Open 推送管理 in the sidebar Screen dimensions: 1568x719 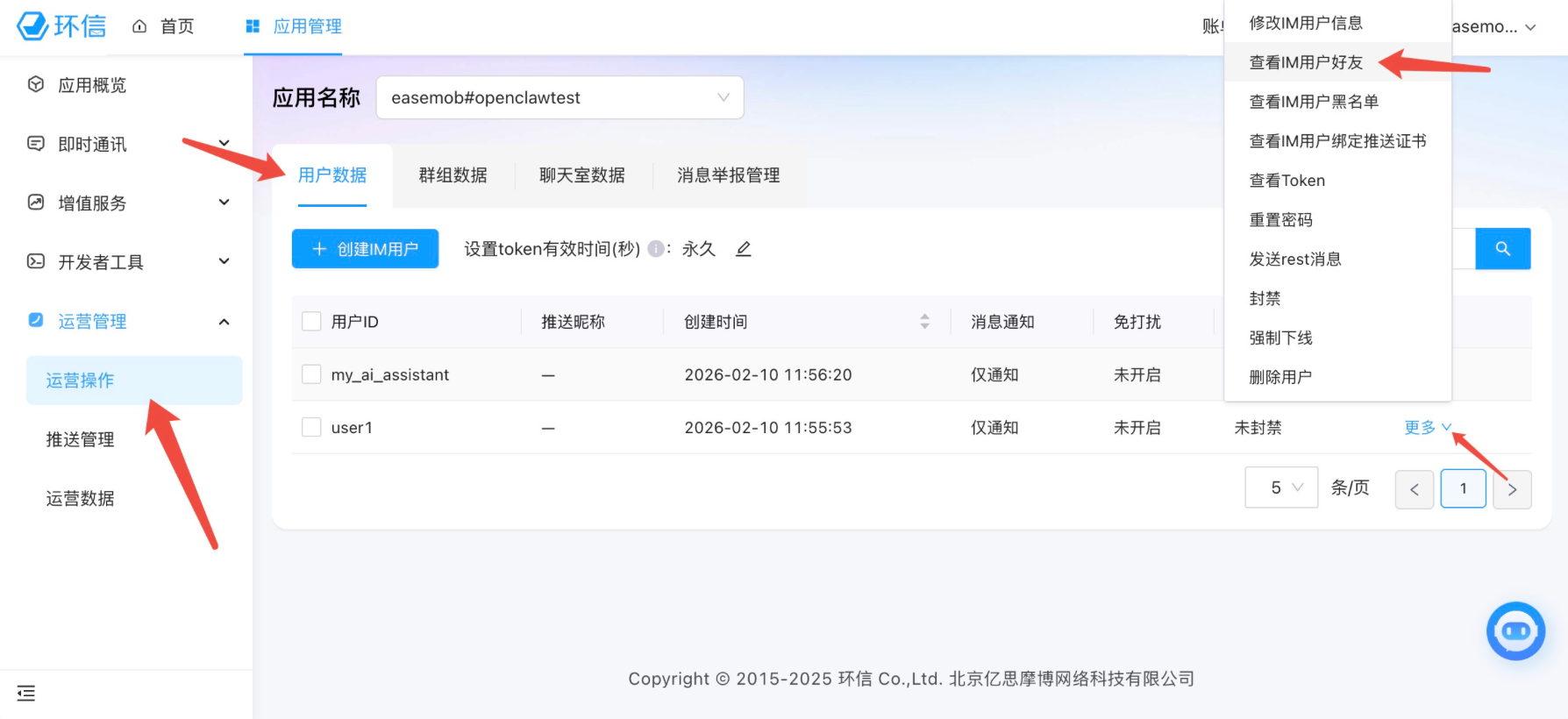click(81, 439)
